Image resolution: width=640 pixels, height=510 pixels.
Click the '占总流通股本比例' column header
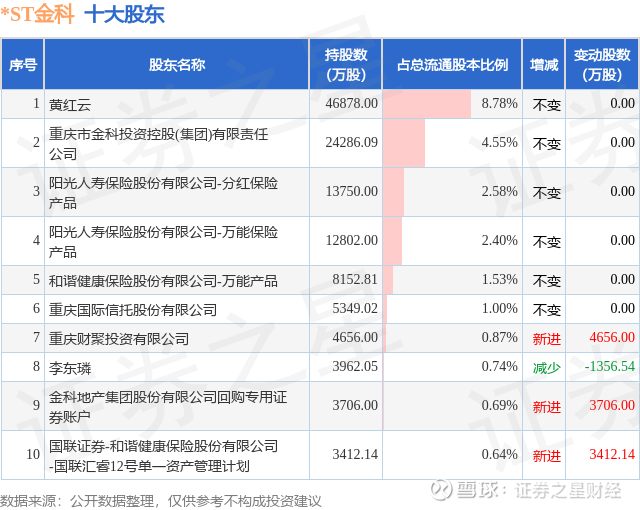tap(452, 64)
